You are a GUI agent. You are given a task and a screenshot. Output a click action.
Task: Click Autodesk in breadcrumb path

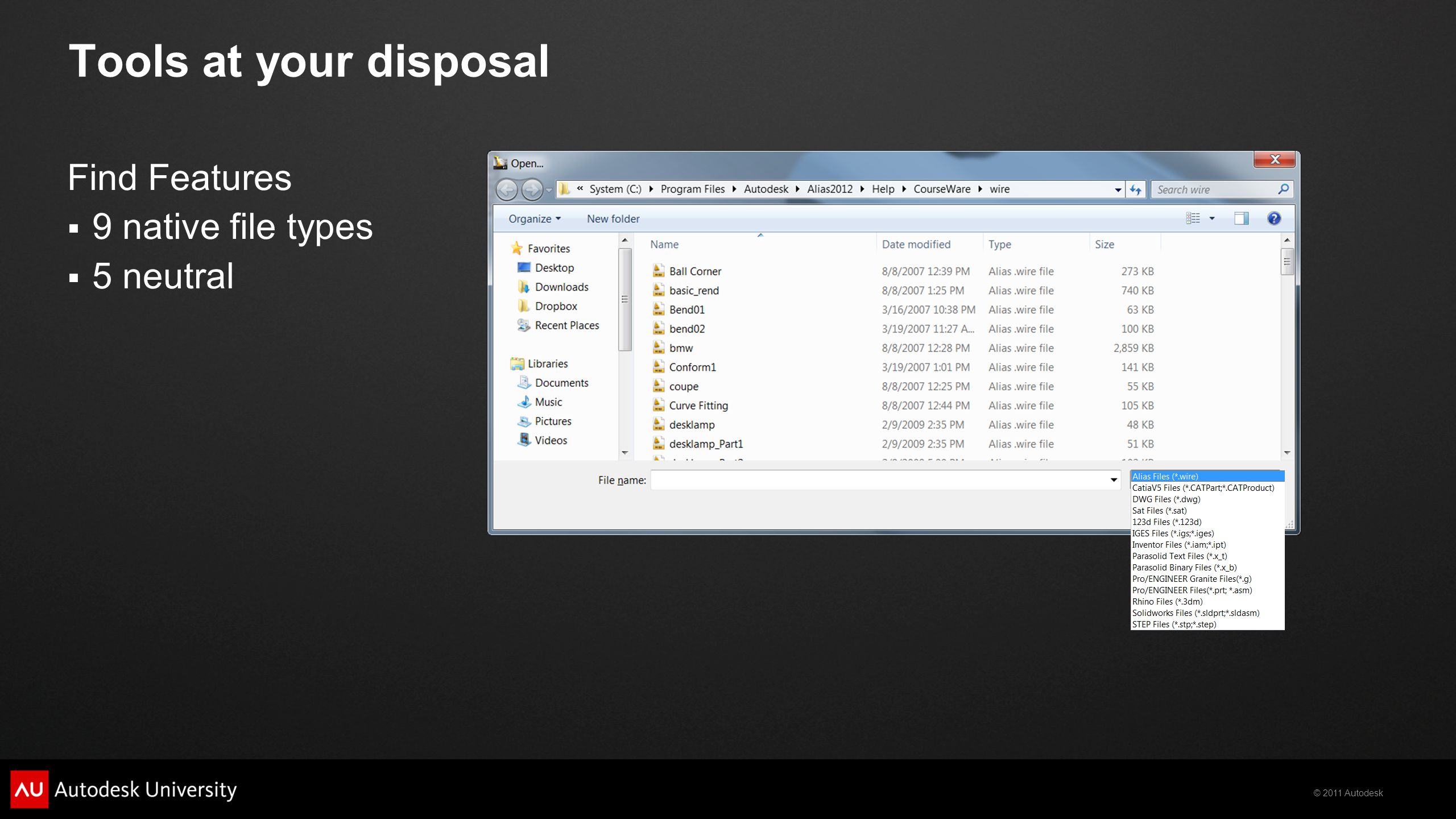coord(766,189)
